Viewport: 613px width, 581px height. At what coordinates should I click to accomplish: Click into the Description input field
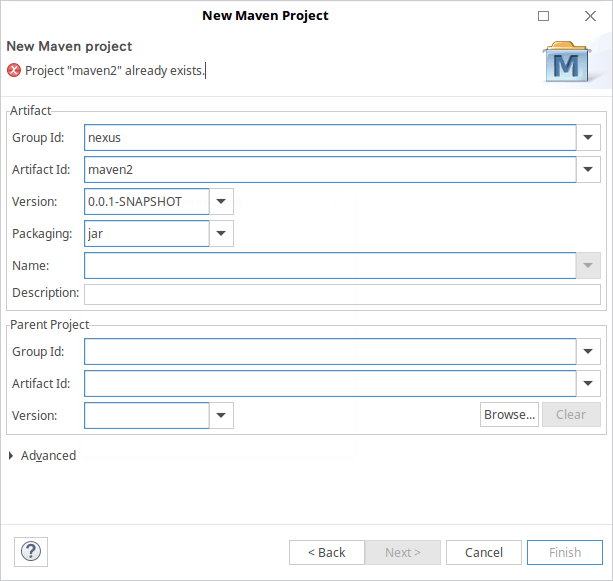342,294
